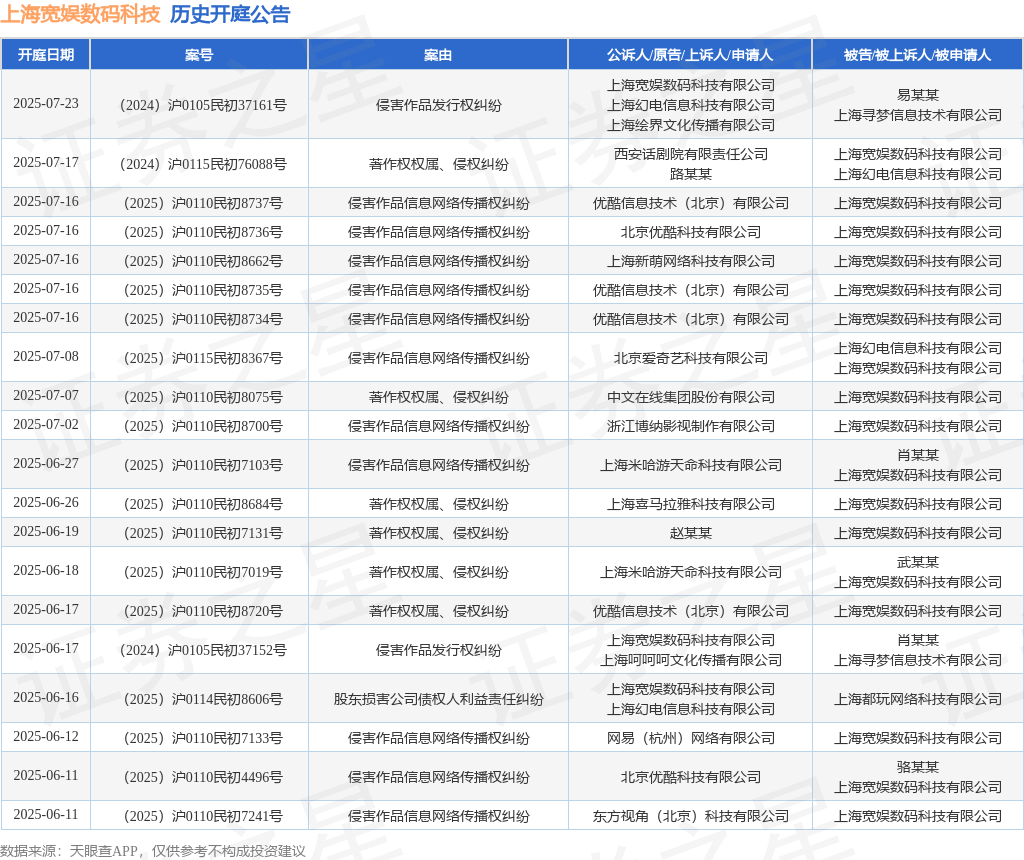This screenshot has width=1024, height=860.
Task: Click case number 沪0105民初37152号
Action: coord(227,650)
